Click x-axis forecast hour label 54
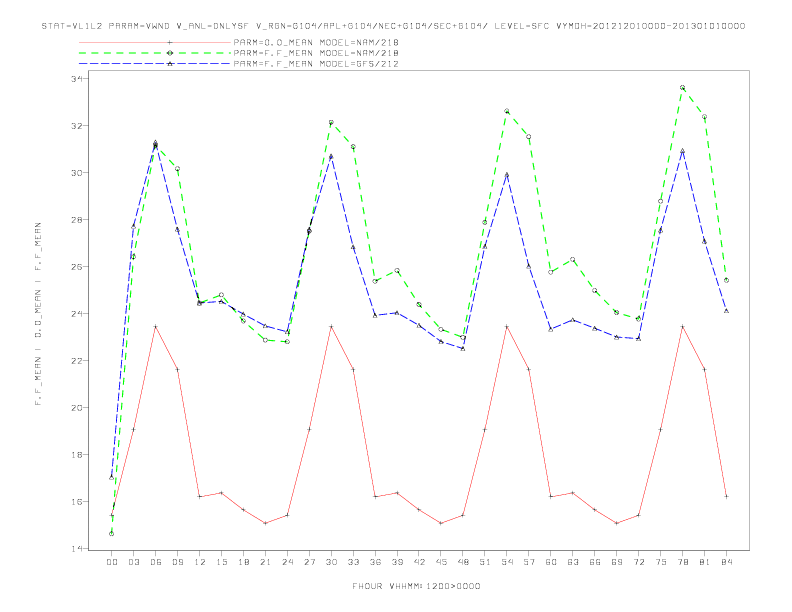 [x=507, y=562]
